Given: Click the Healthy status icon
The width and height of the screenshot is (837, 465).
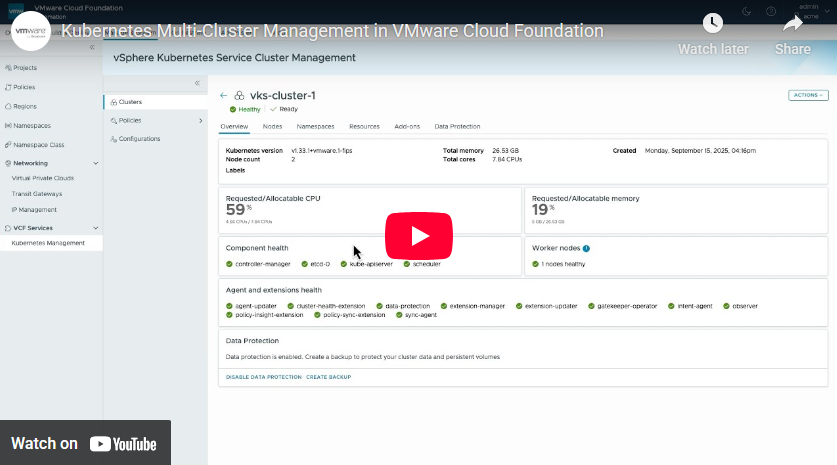Looking at the screenshot, I should tap(233, 109).
